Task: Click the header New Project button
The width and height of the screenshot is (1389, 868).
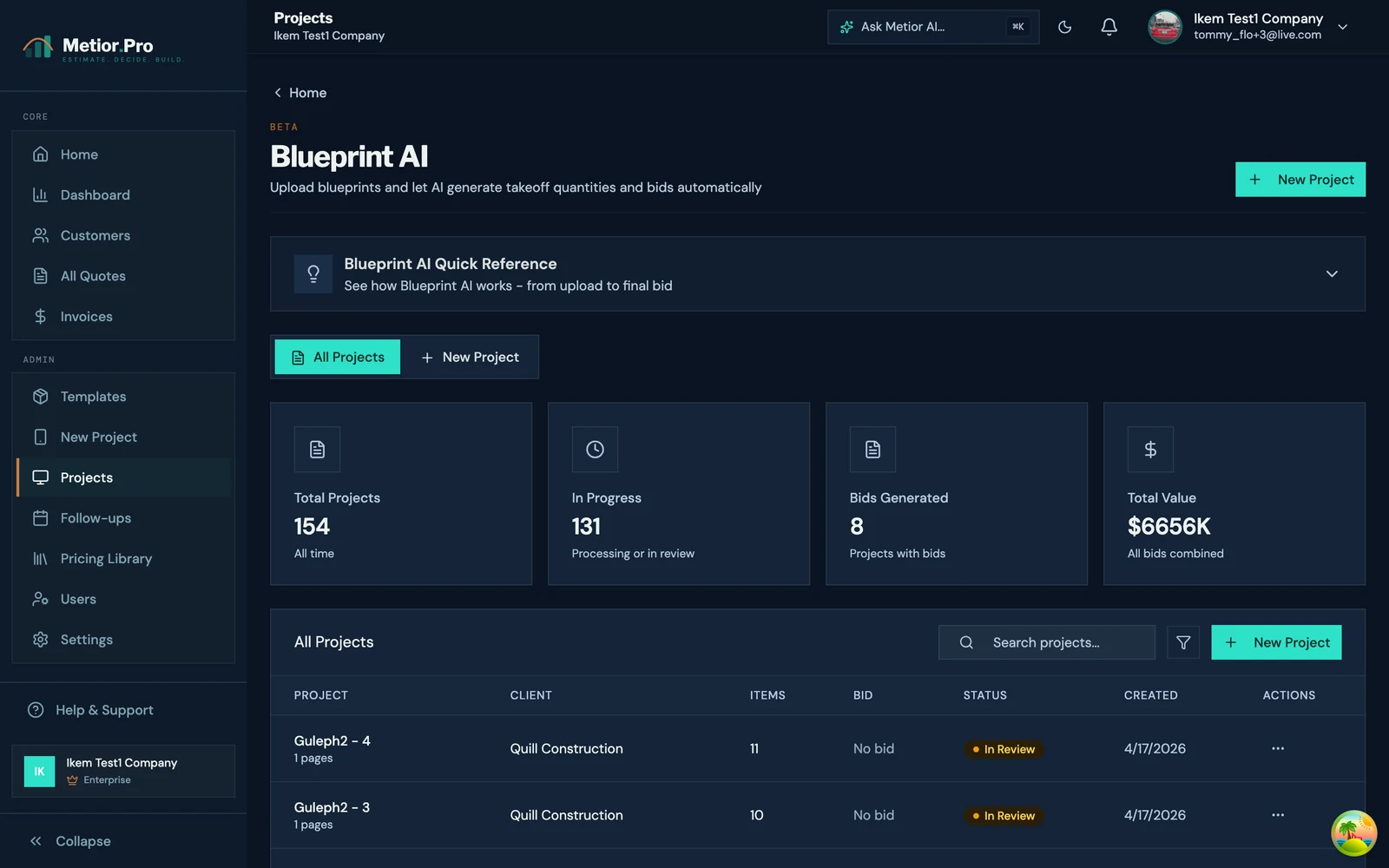Action: pos(1300,180)
